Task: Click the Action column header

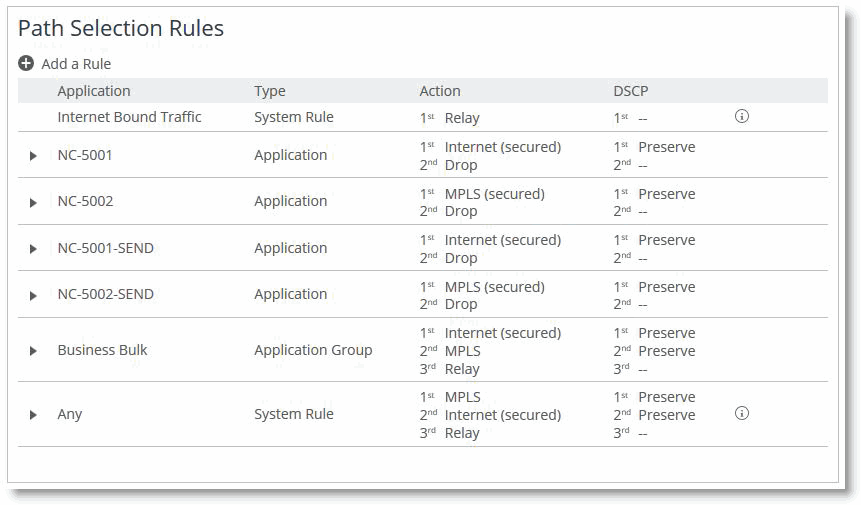Action: 440,91
